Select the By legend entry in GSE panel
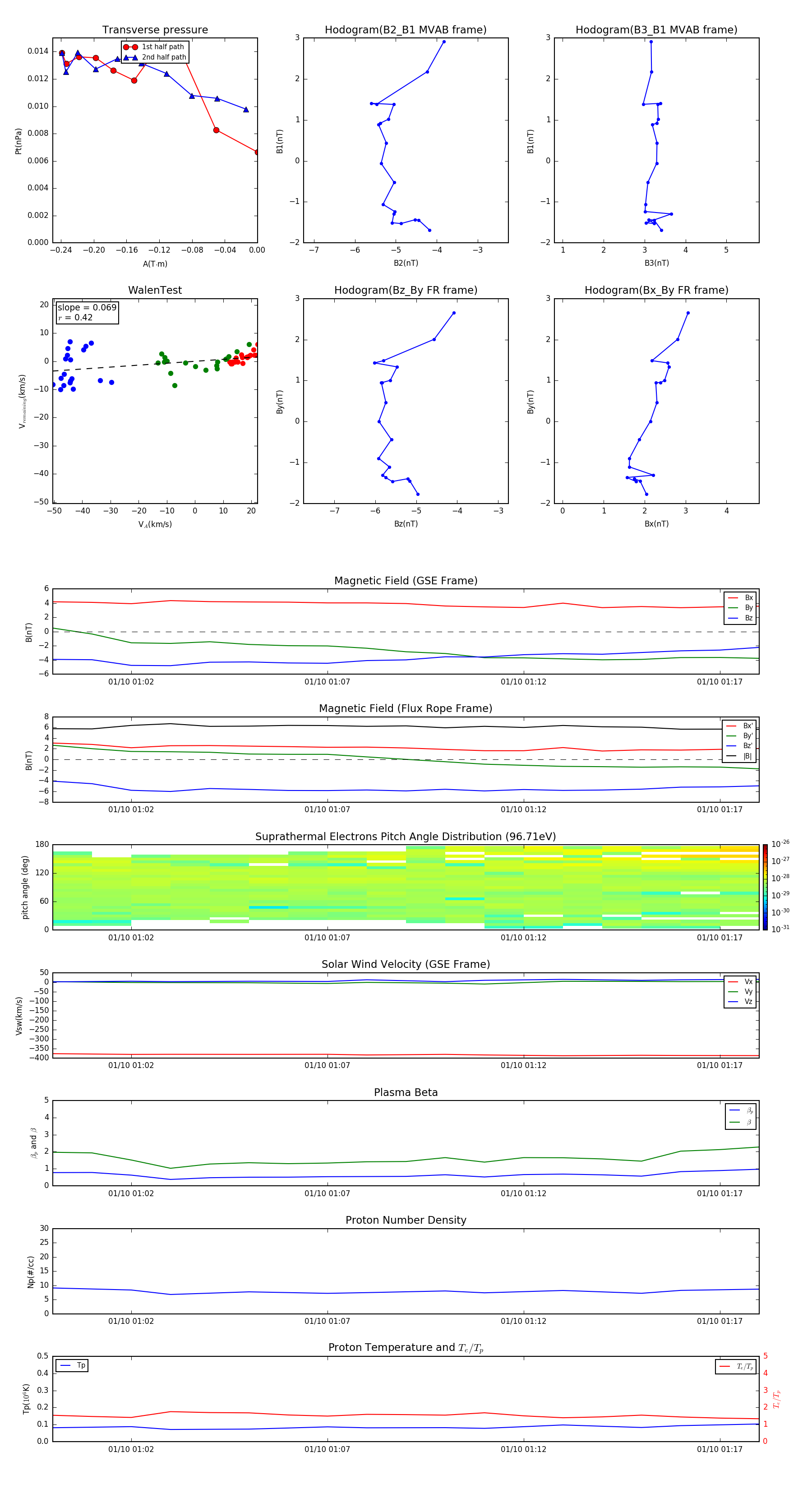812x1489 pixels. click(740, 608)
